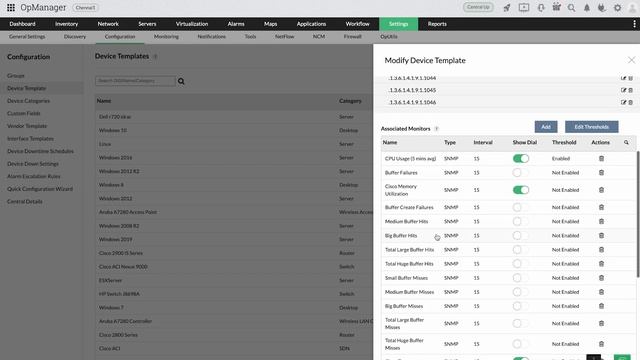Toggle Show Dial for CPU Usage (5 mins avg)
The width and height of the screenshot is (640, 360).
(x=521, y=158)
